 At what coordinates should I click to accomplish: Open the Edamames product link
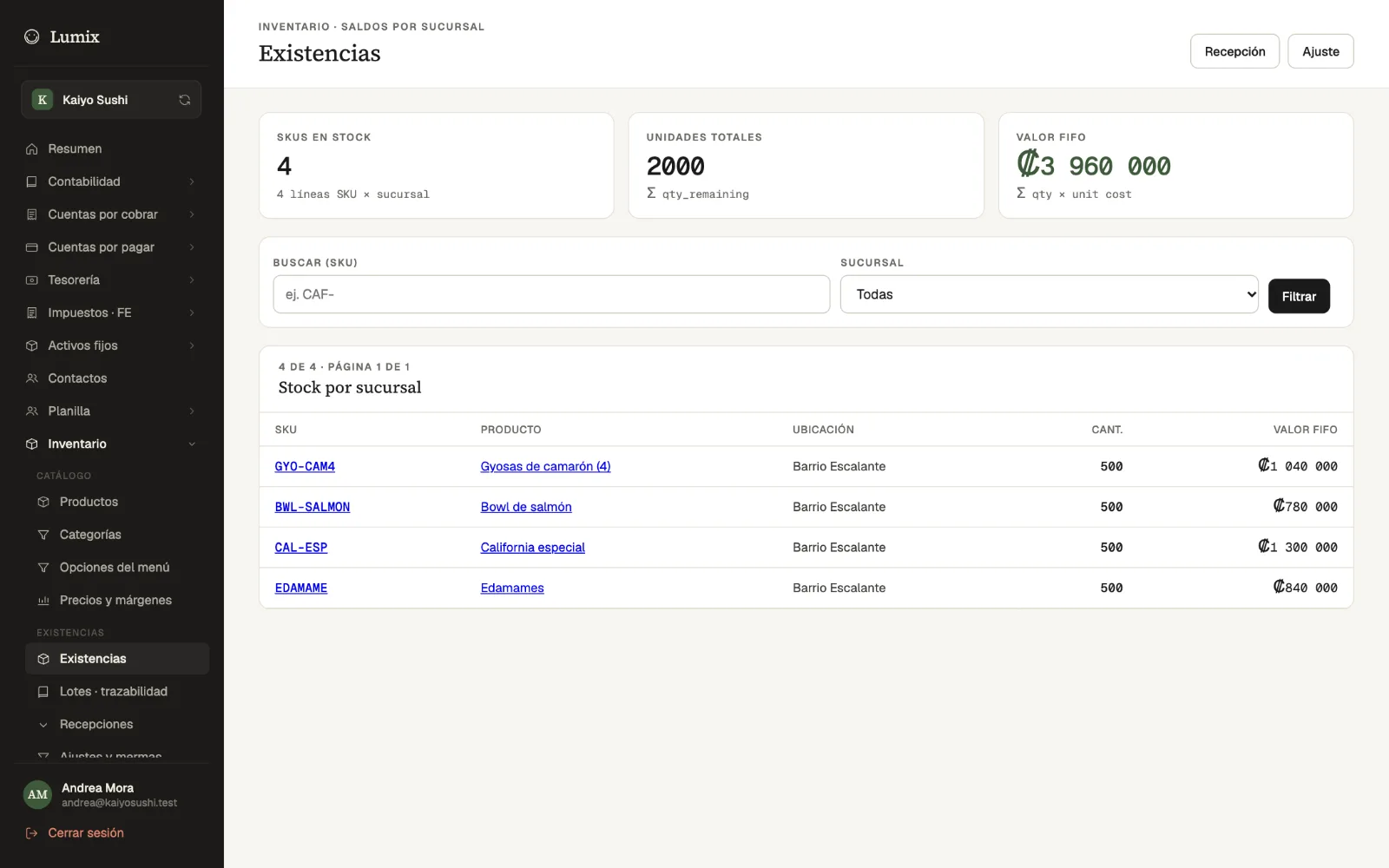point(512,588)
